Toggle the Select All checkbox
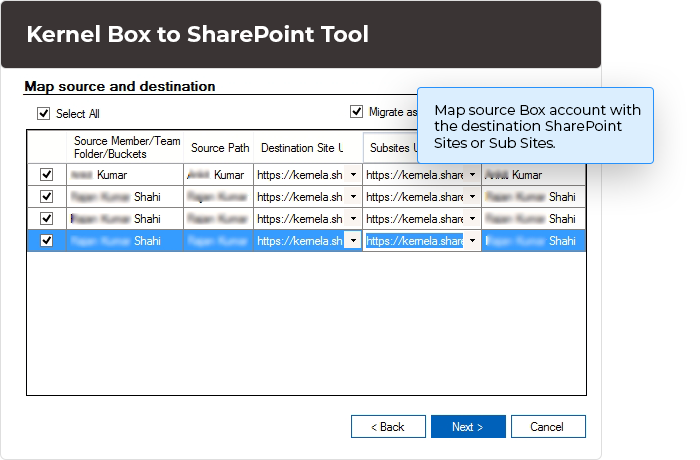 pos(43,113)
